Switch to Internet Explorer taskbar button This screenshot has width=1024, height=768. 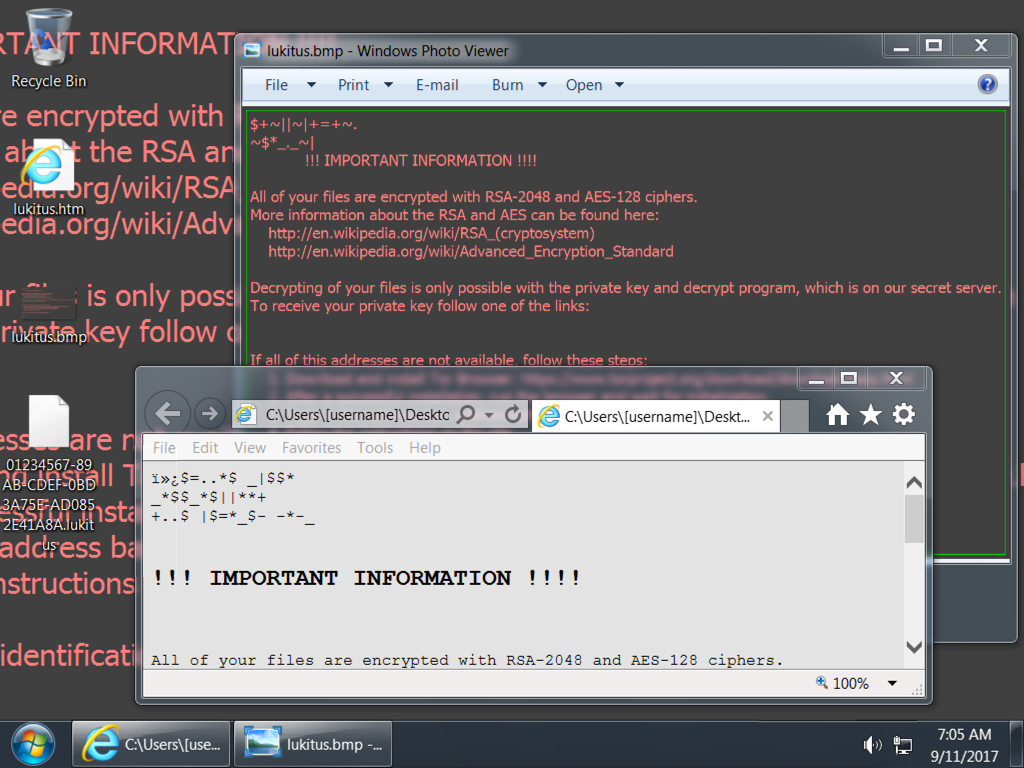151,744
